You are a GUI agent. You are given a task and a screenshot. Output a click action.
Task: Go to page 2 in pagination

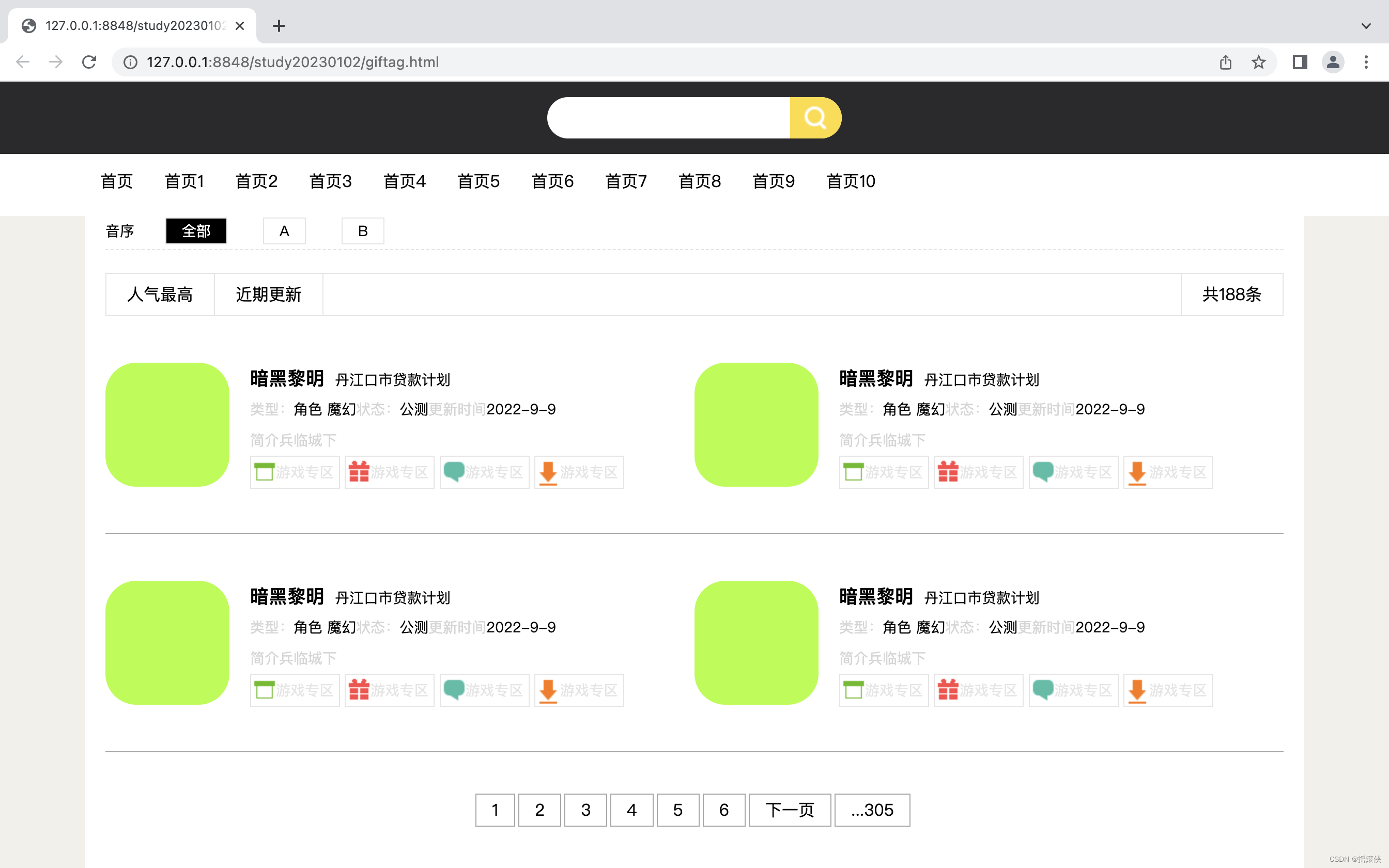pyautogui.click(x=539, y=810)
